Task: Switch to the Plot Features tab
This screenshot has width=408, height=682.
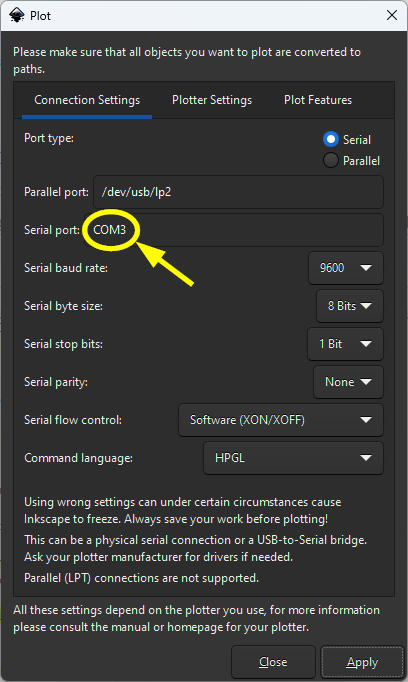Action: 318,100
